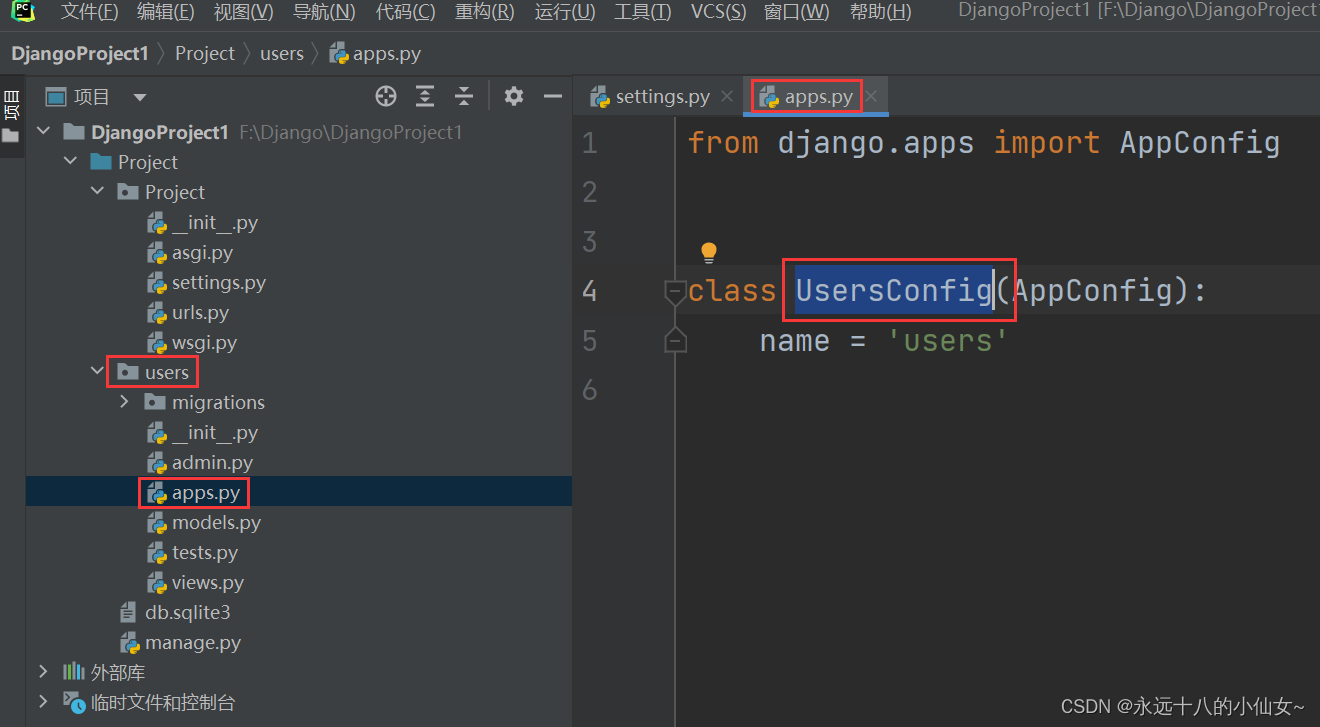
Task: Open the 编辑(E) menu
Action: (x=166, y=12)
